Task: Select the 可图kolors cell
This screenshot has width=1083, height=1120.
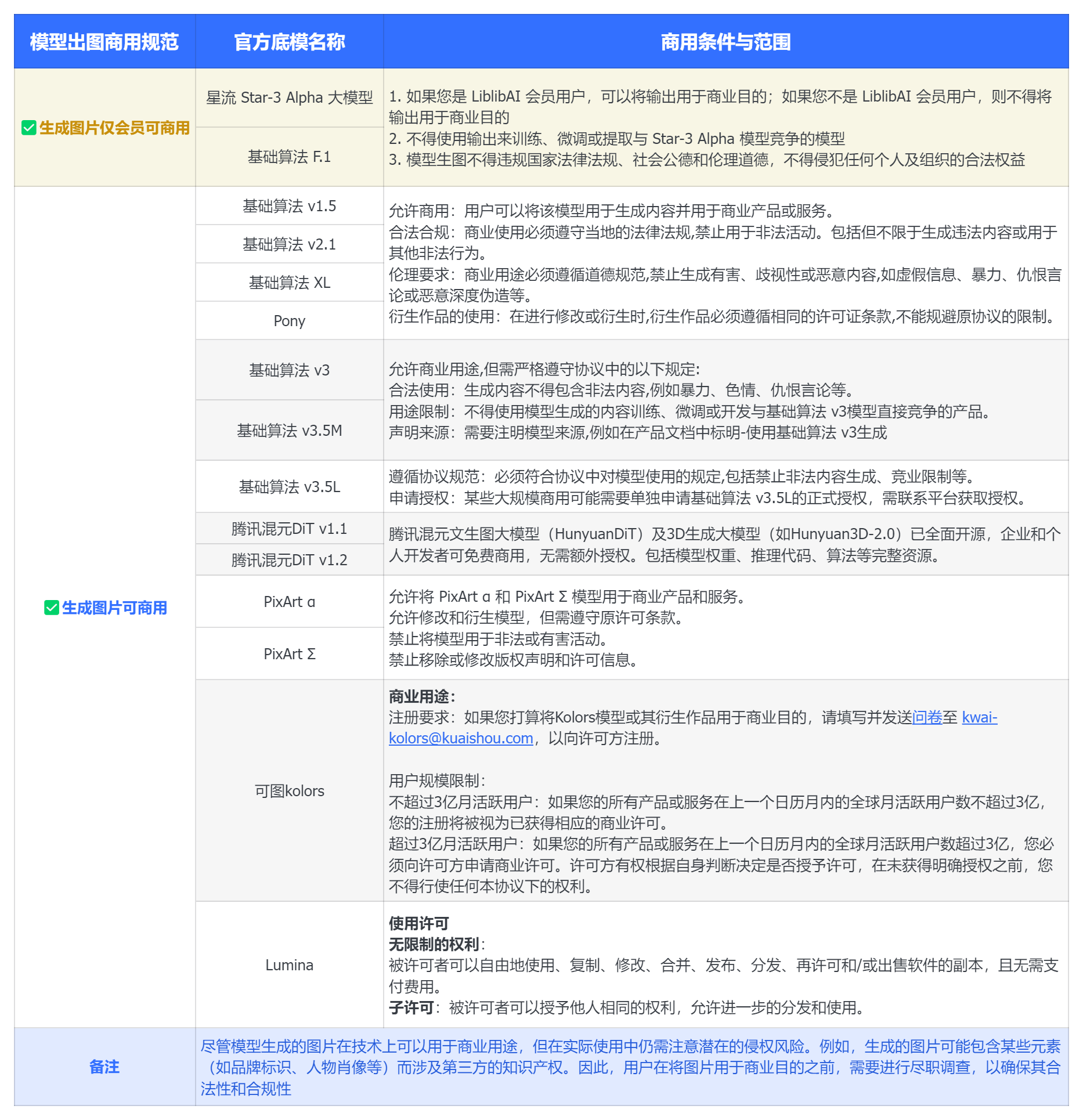Action: tap(289, 791)
